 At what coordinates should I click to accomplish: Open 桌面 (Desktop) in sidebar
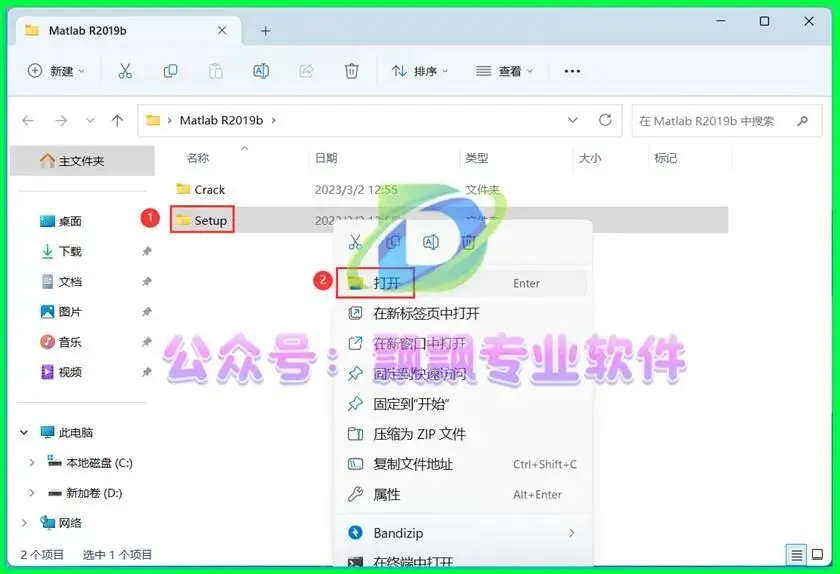pyautogui.click(x=61, y=221)
